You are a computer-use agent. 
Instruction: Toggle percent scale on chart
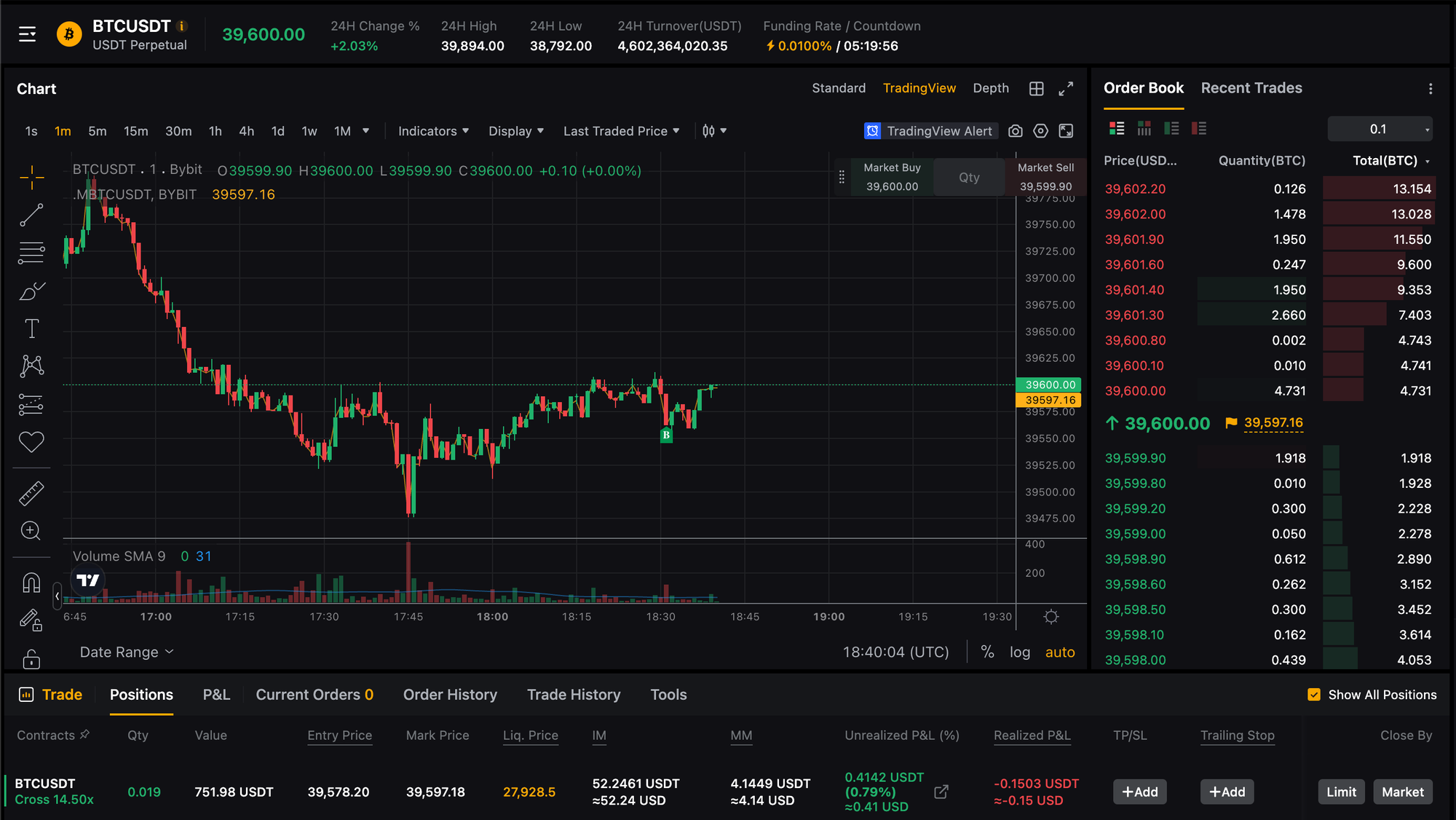pos(987,652)
